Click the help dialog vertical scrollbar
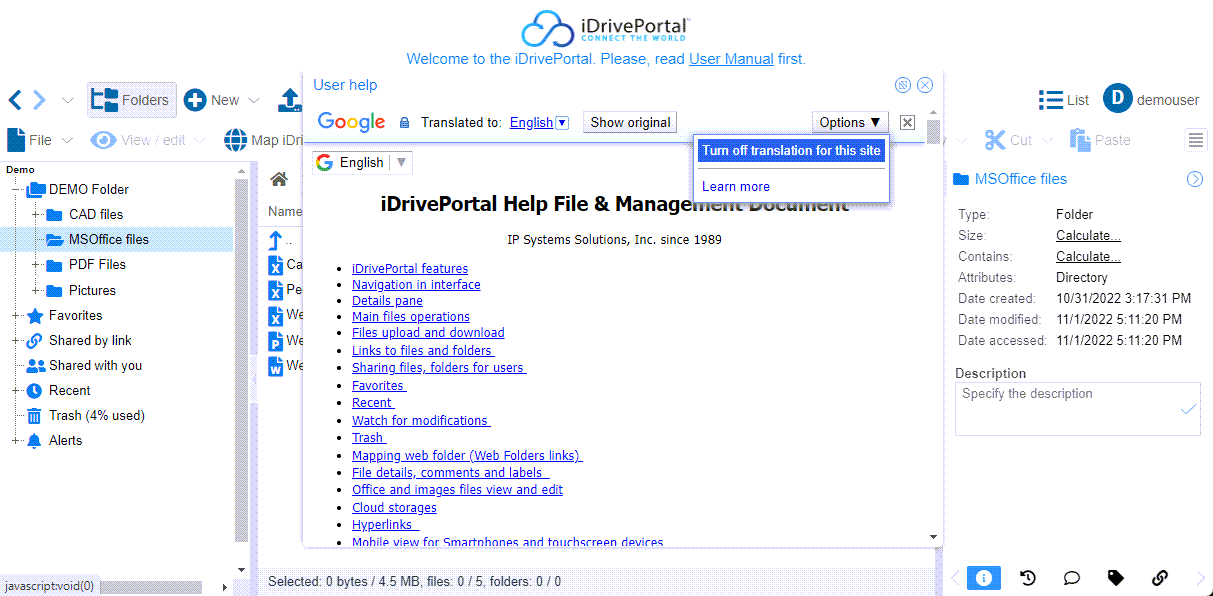This screenshot has height=596, width=1213. click(x=933, y=330)
